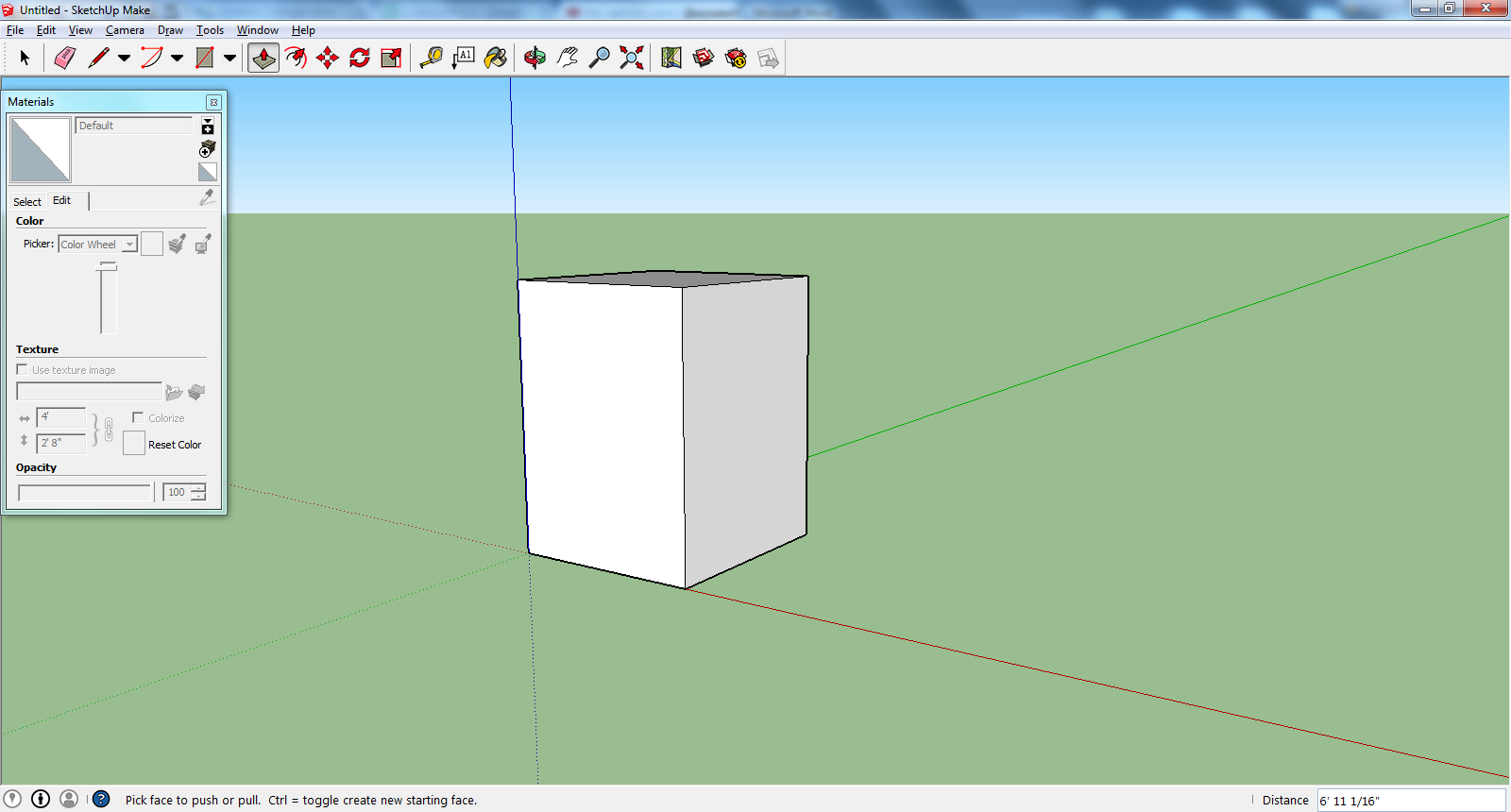Pick the pink Eraser tool

click(64, 58)
